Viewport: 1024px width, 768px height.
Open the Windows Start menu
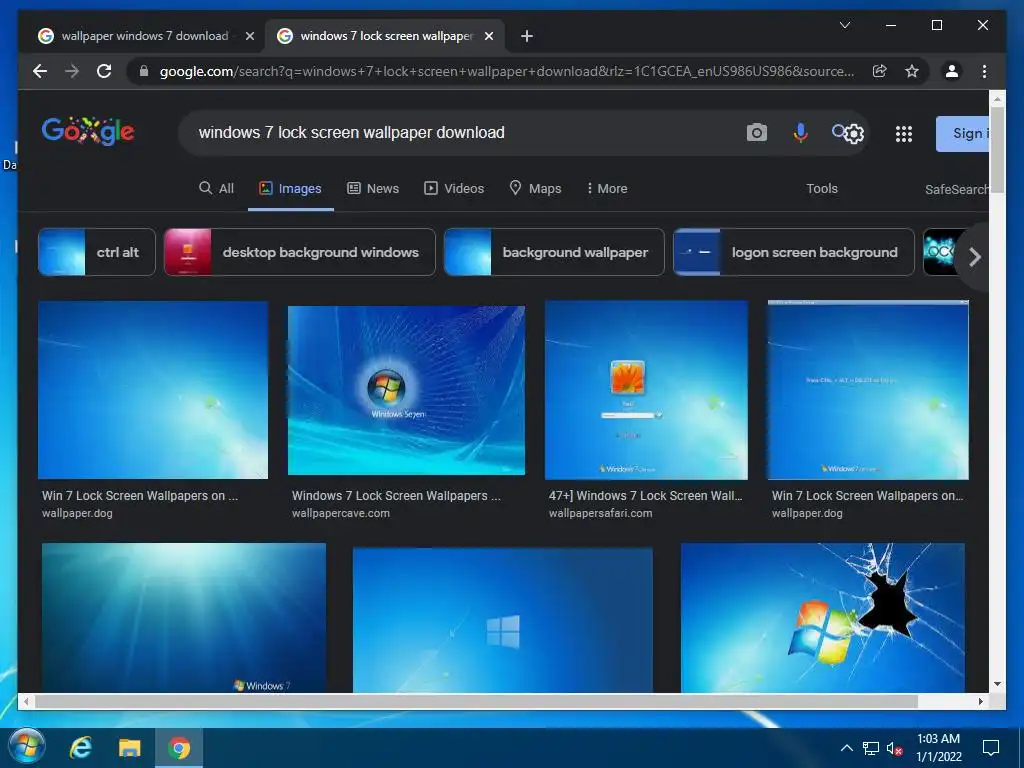pos(26,747)
